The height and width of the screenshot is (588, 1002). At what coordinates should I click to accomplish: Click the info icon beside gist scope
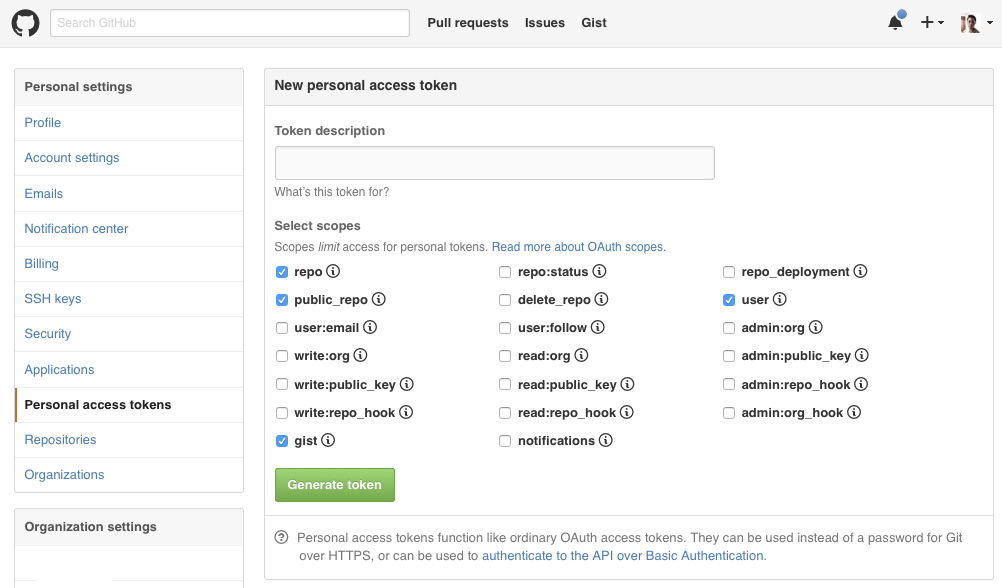point(328,440)
